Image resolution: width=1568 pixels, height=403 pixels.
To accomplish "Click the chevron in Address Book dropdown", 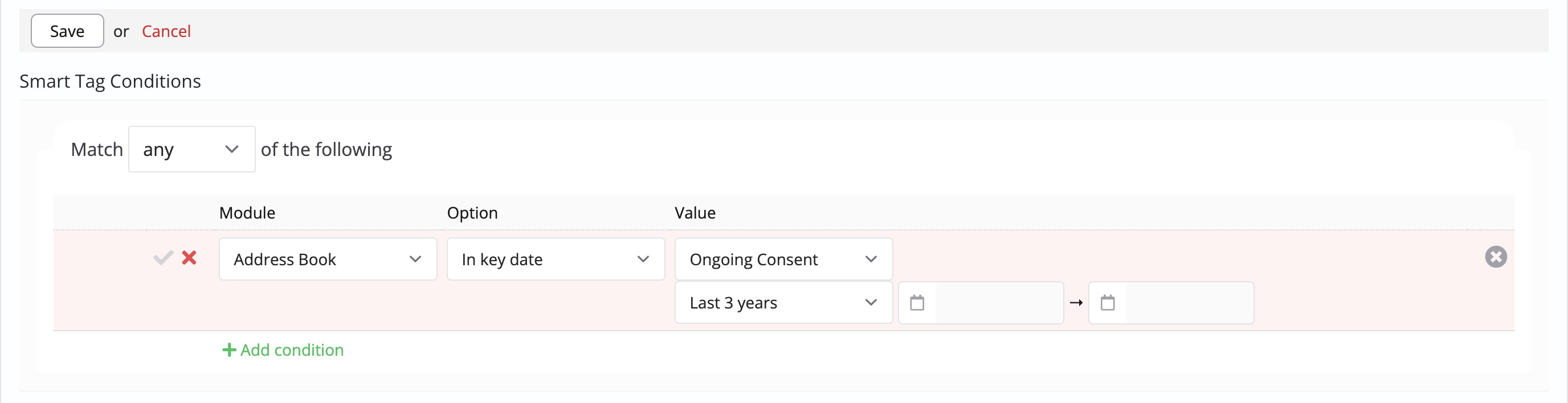I will (x=416, y=260).
